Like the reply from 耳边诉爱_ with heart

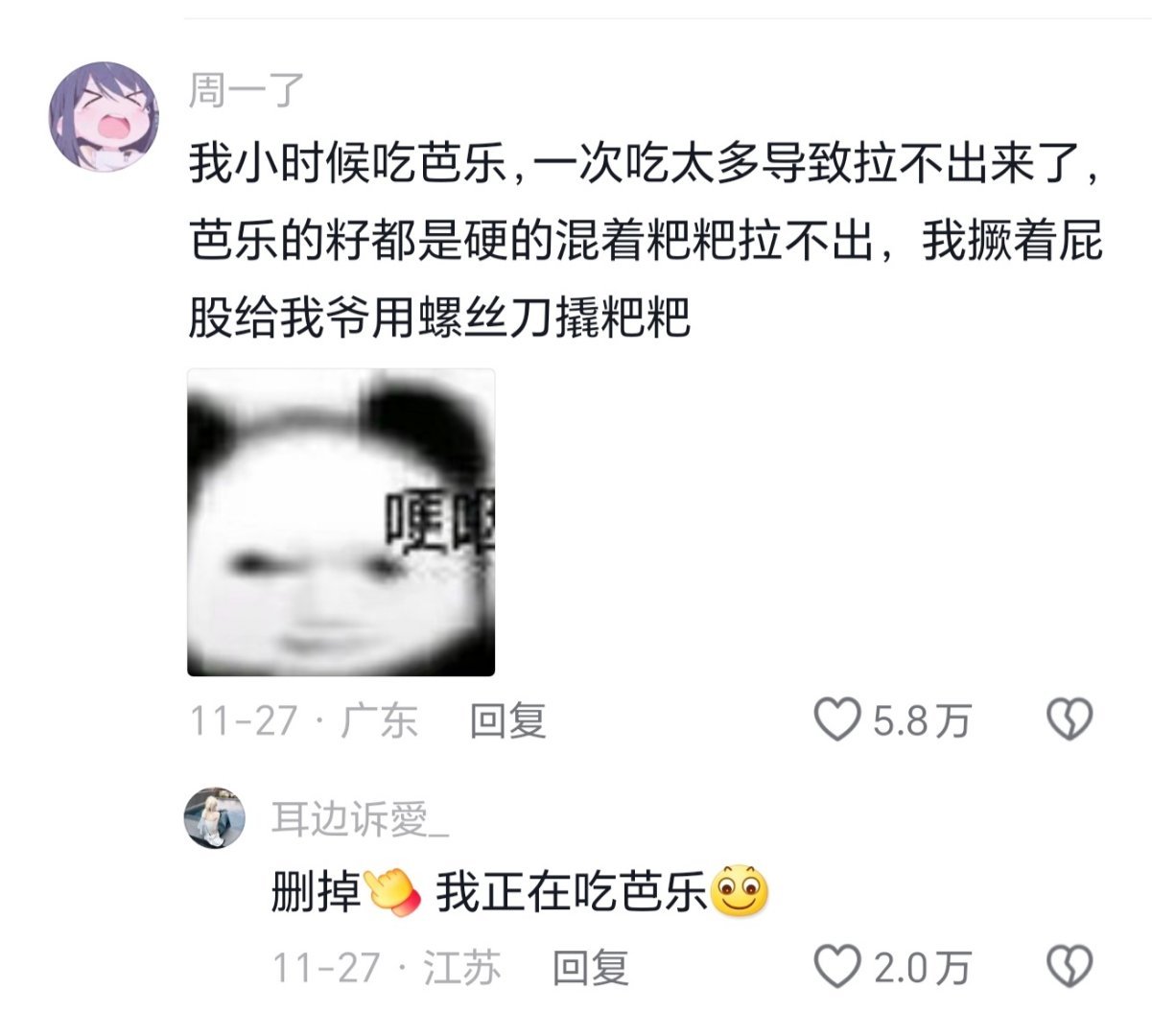[837, 966]
